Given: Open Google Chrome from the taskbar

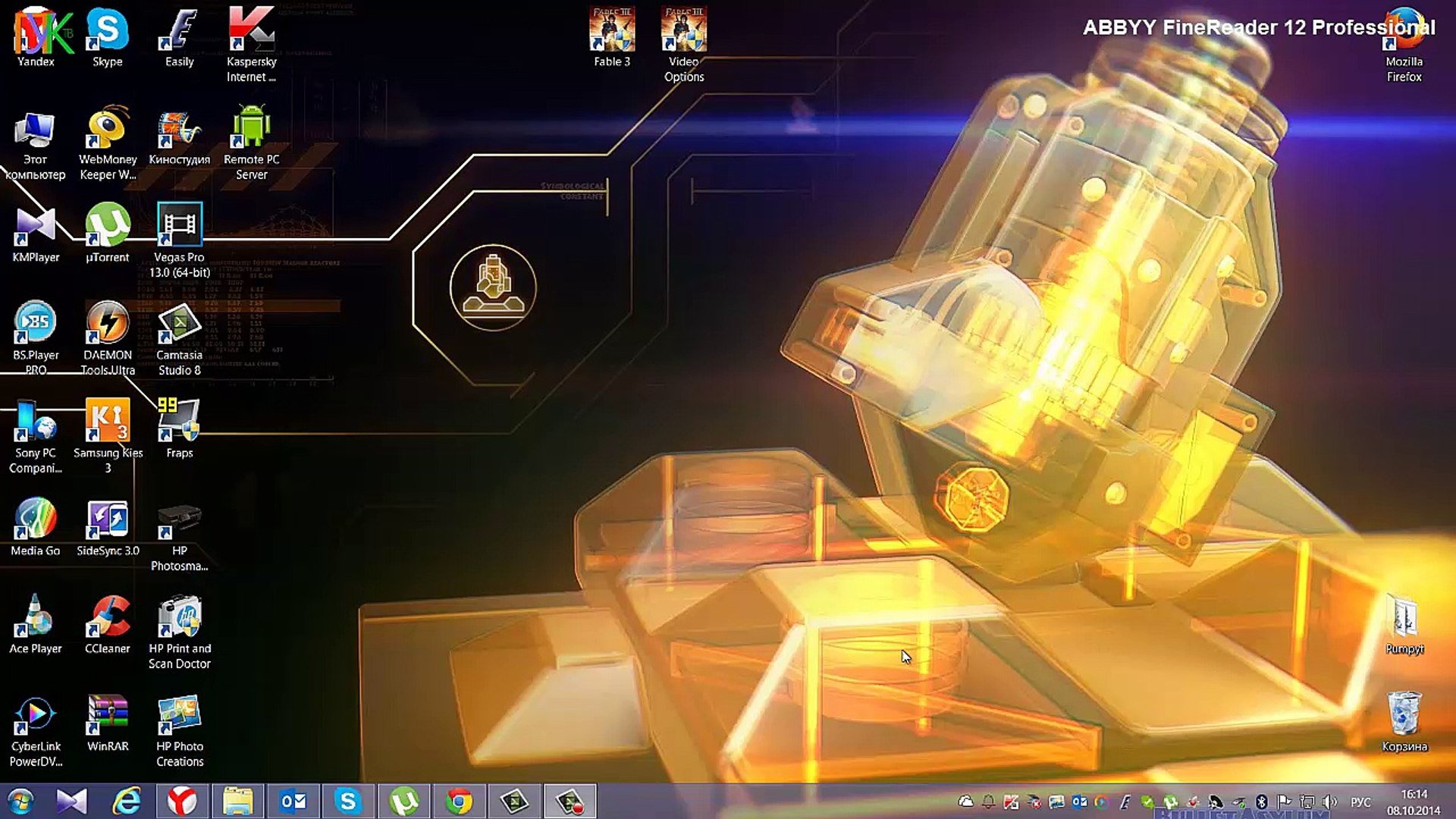Looking at the screenshot, I should coord(459,802).
